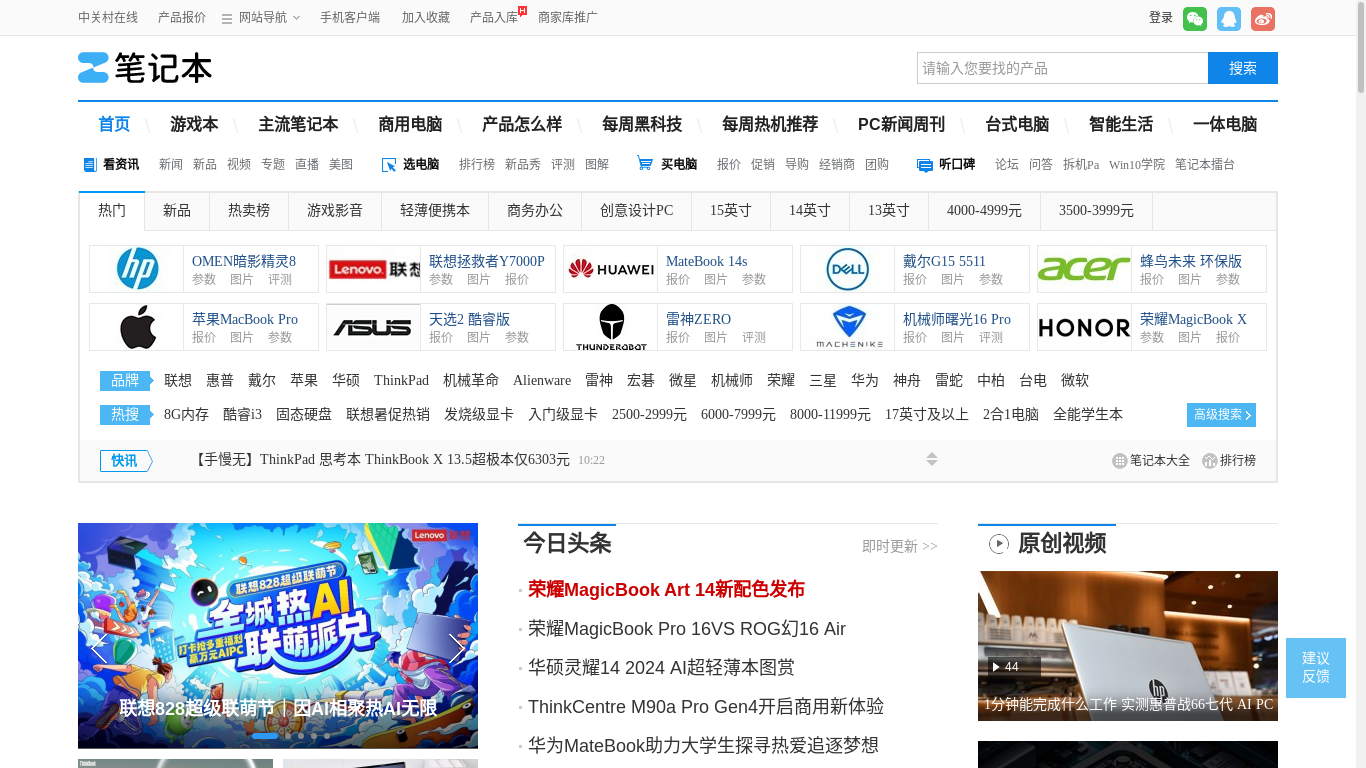Open the HP AI PC video thumbnail

coord(1128,646)
